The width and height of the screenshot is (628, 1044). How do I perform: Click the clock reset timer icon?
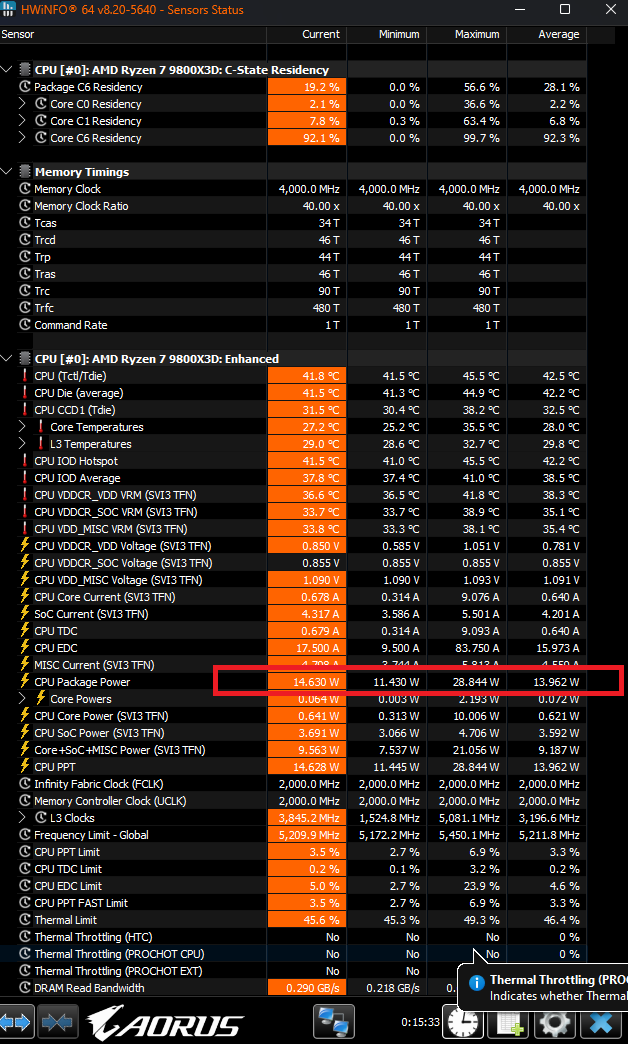click(x=462, y=1022)
